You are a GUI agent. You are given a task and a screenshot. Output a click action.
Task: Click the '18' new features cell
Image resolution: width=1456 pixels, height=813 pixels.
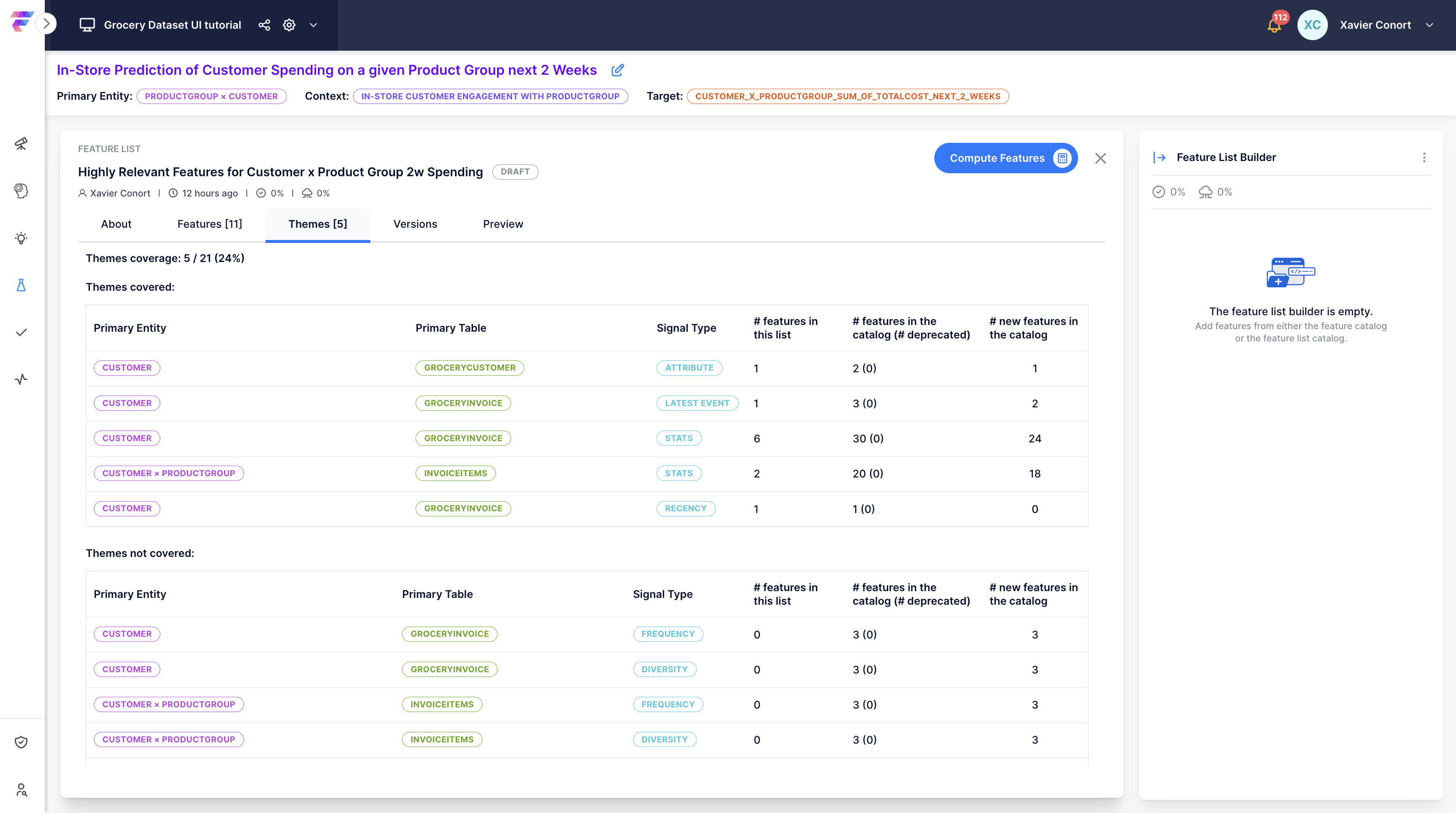1035,473
